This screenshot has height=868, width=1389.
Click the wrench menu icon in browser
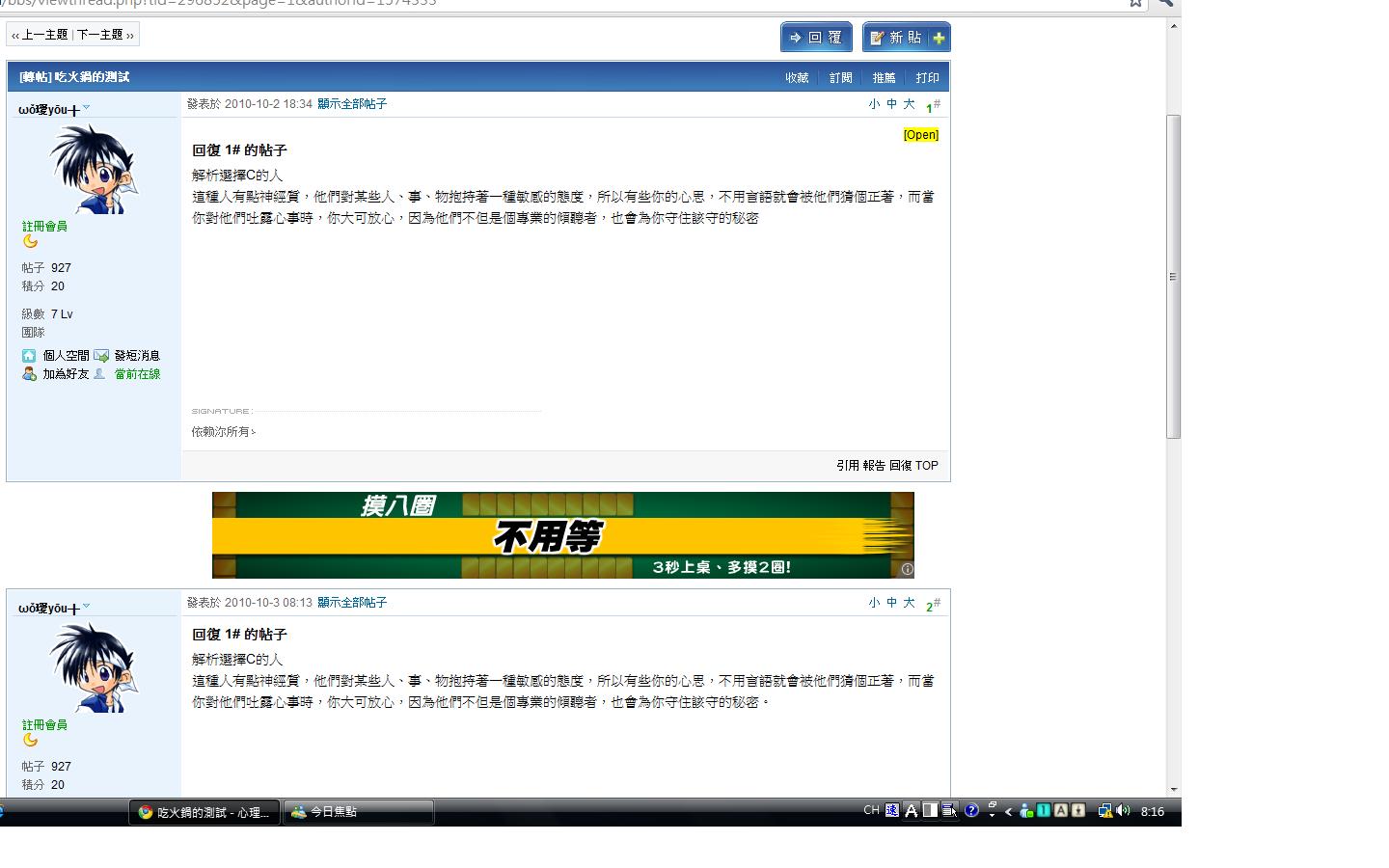click(1165, 3)
